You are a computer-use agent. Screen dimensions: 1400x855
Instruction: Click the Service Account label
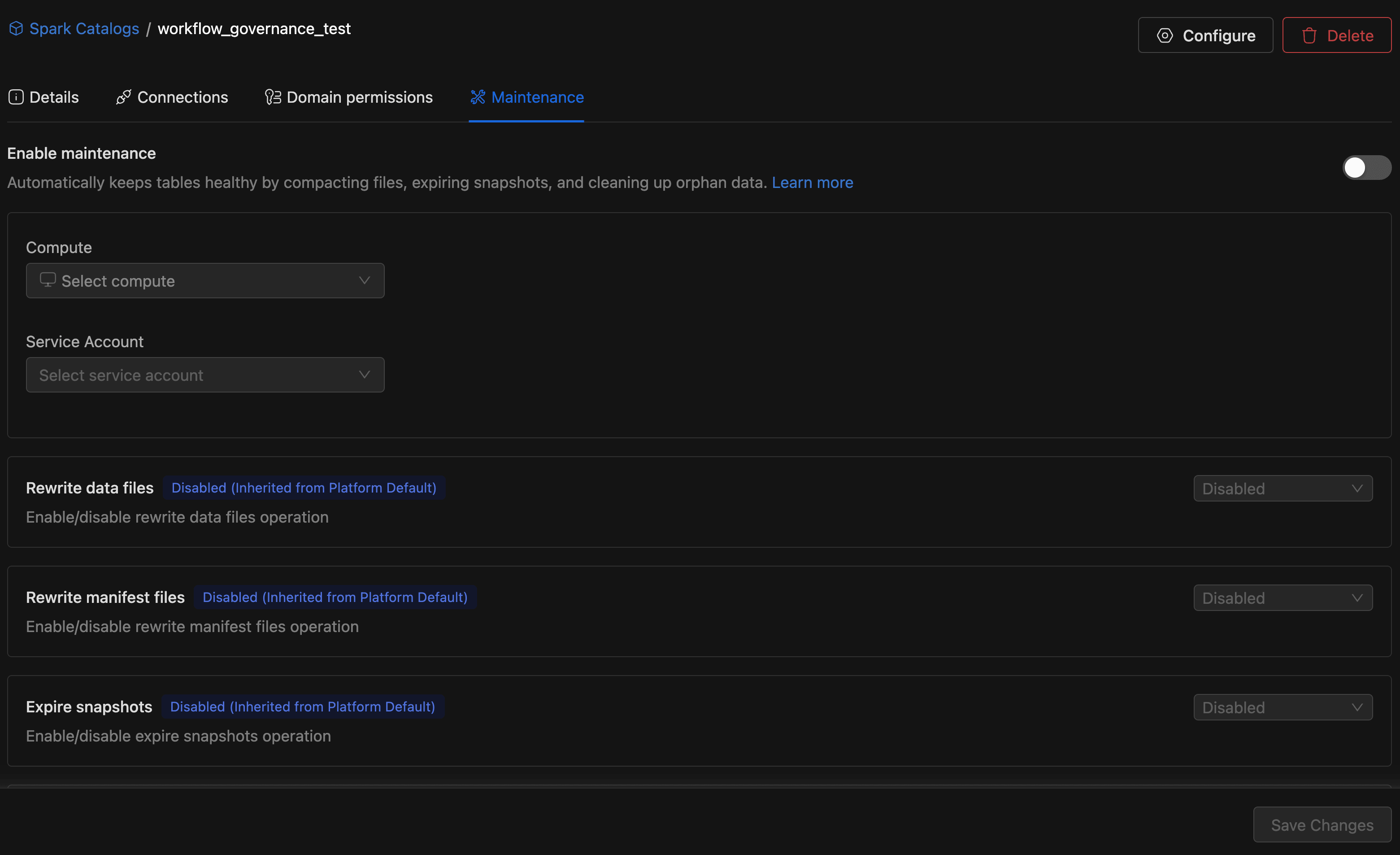tap(85, 342)
